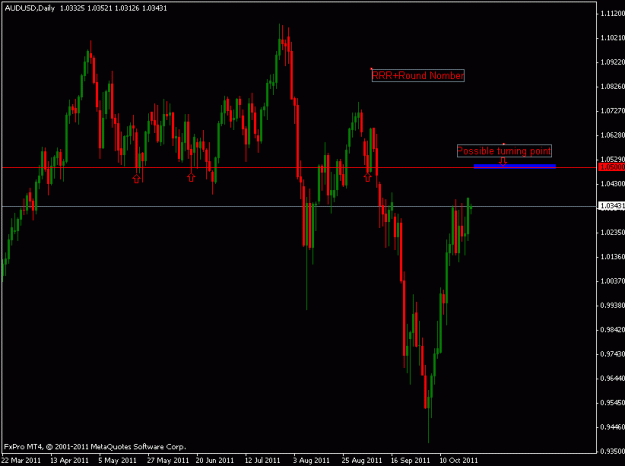Select the 'Possible turning point' text label

(504, 151)
